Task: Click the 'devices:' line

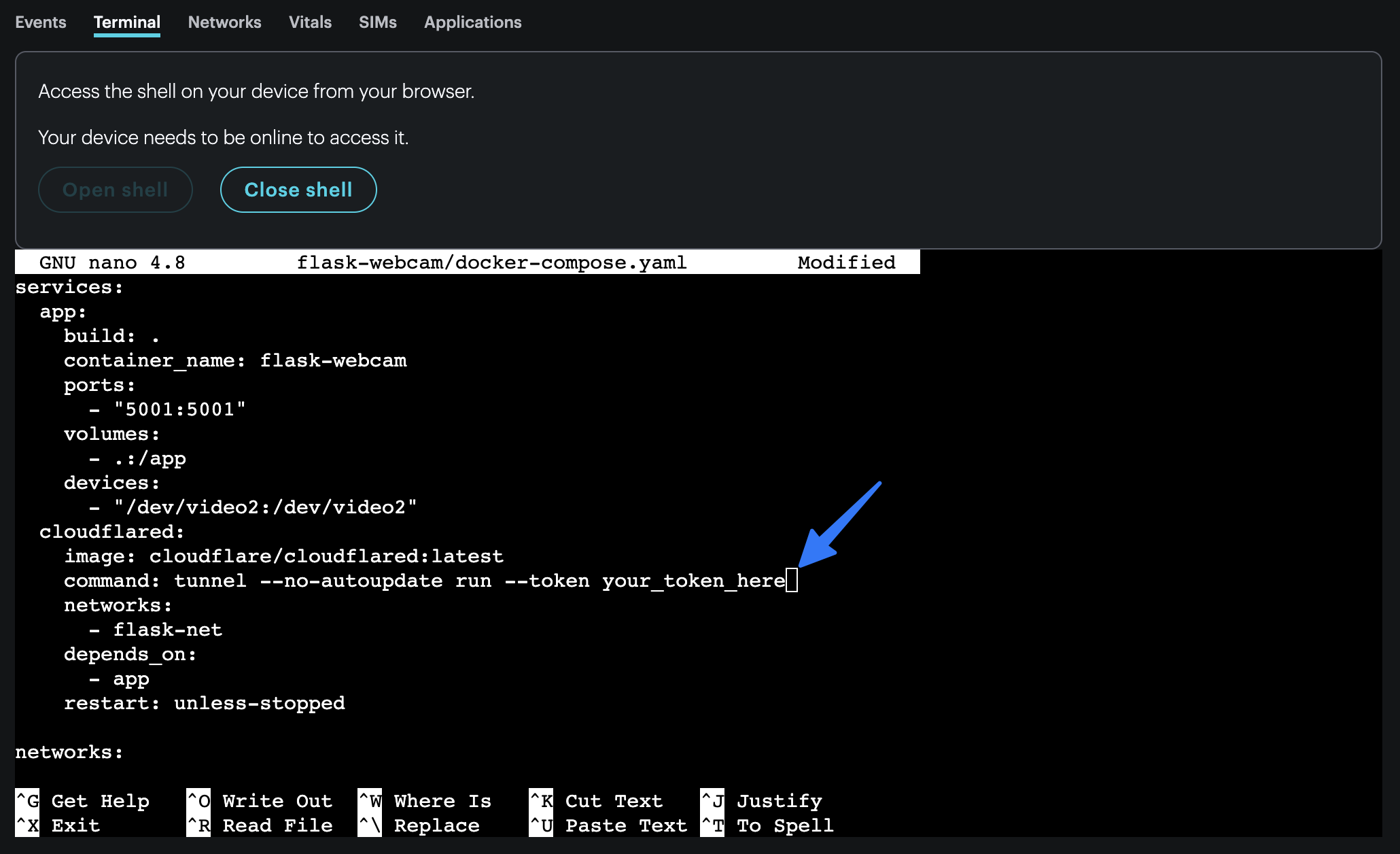Action: (112, 483)
